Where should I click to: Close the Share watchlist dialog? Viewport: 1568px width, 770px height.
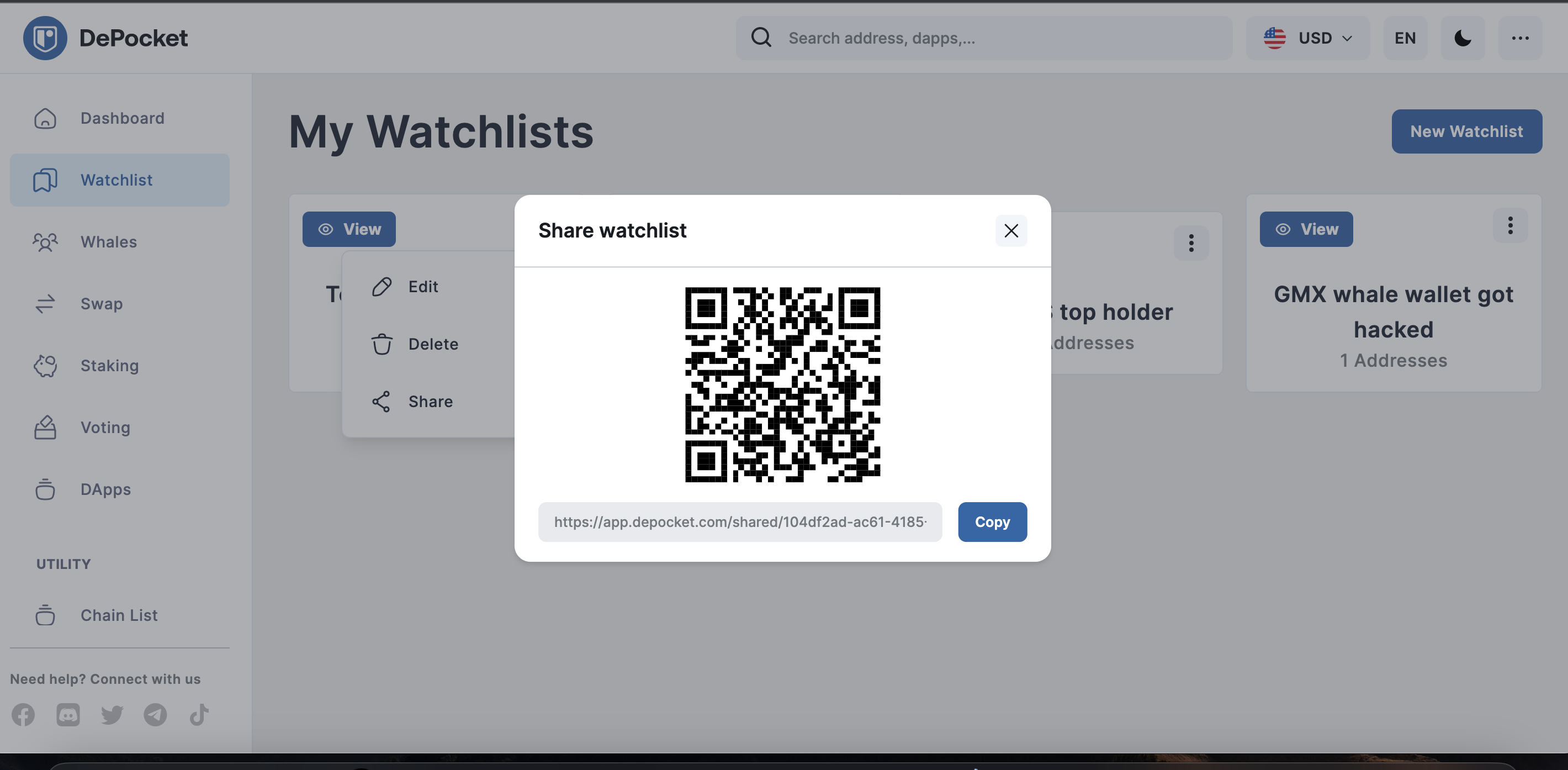(1011, 230)
